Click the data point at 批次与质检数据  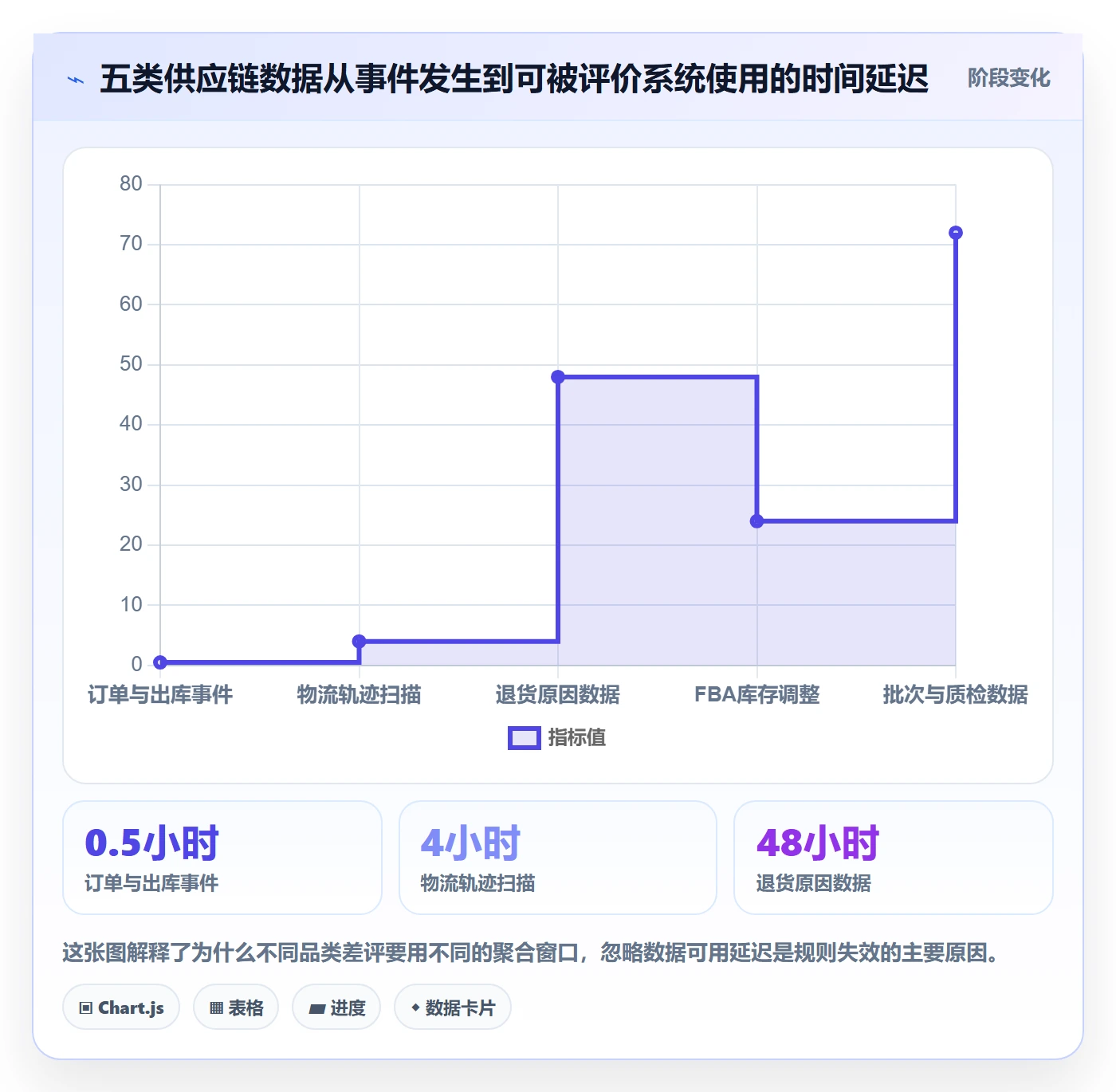pos(956,233)
